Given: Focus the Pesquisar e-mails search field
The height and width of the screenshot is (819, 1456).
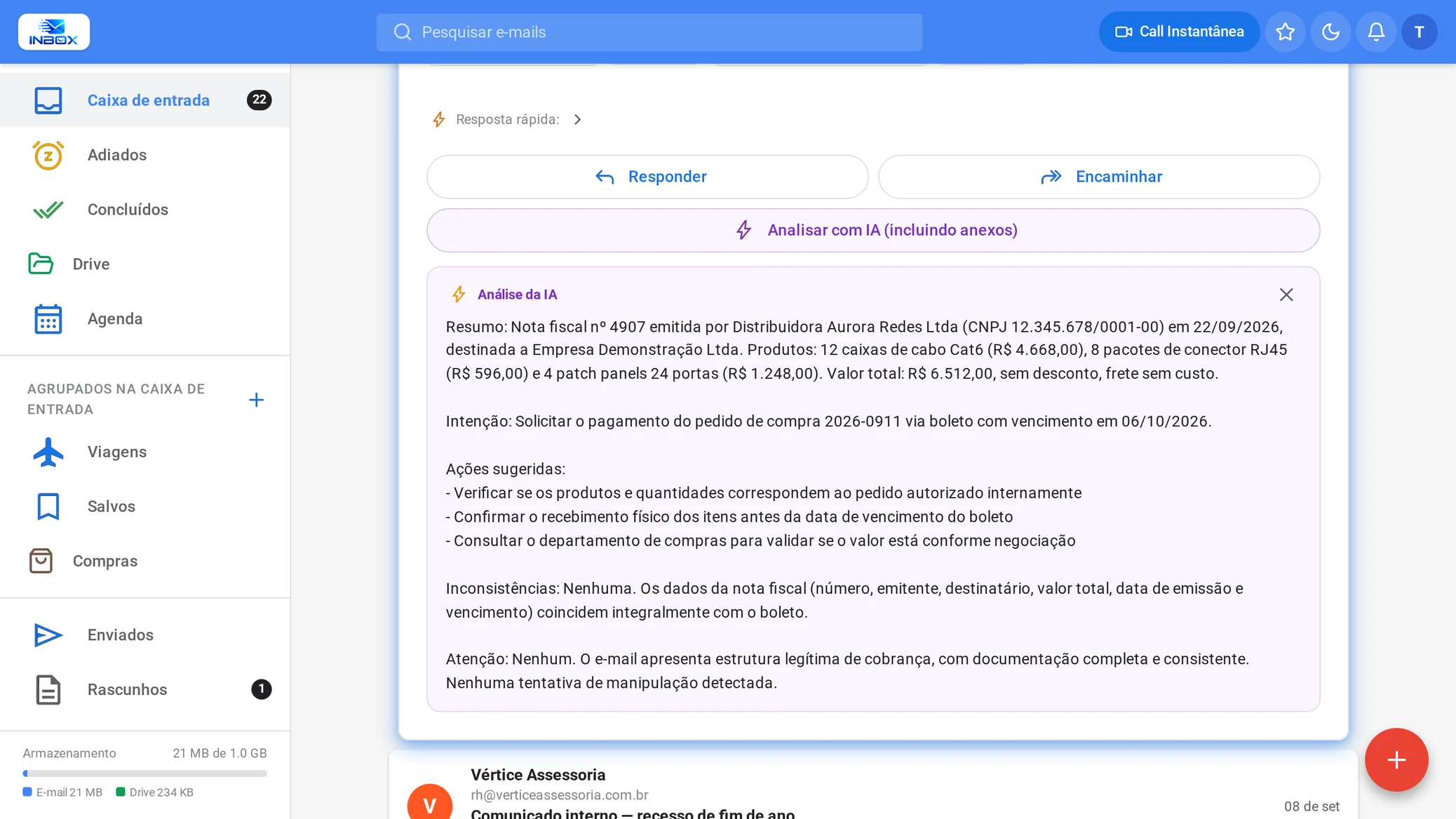Looking at the screenshot, I should 649,32.
